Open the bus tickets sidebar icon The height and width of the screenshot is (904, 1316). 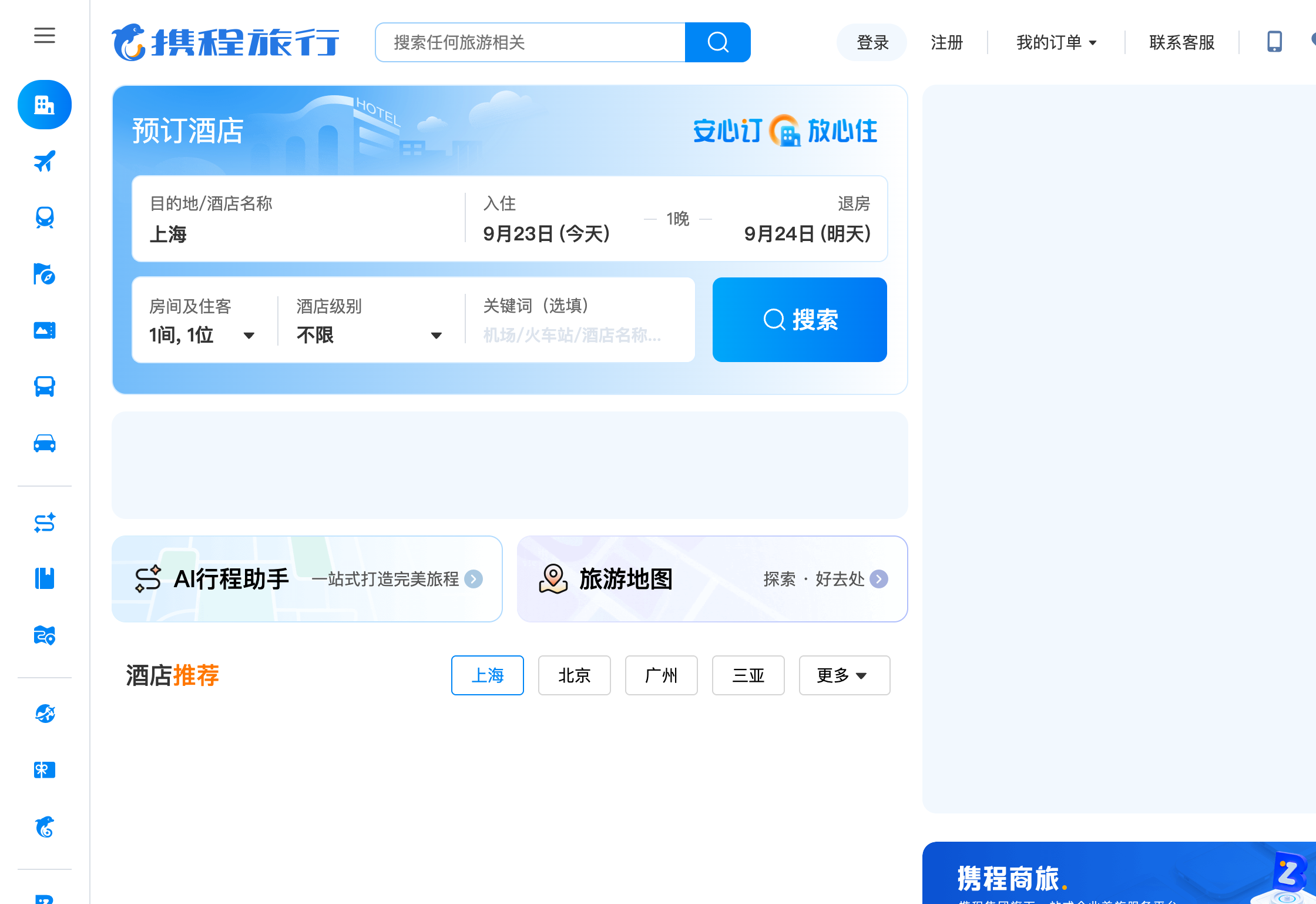pyautogui.click(x=45, y=387)
